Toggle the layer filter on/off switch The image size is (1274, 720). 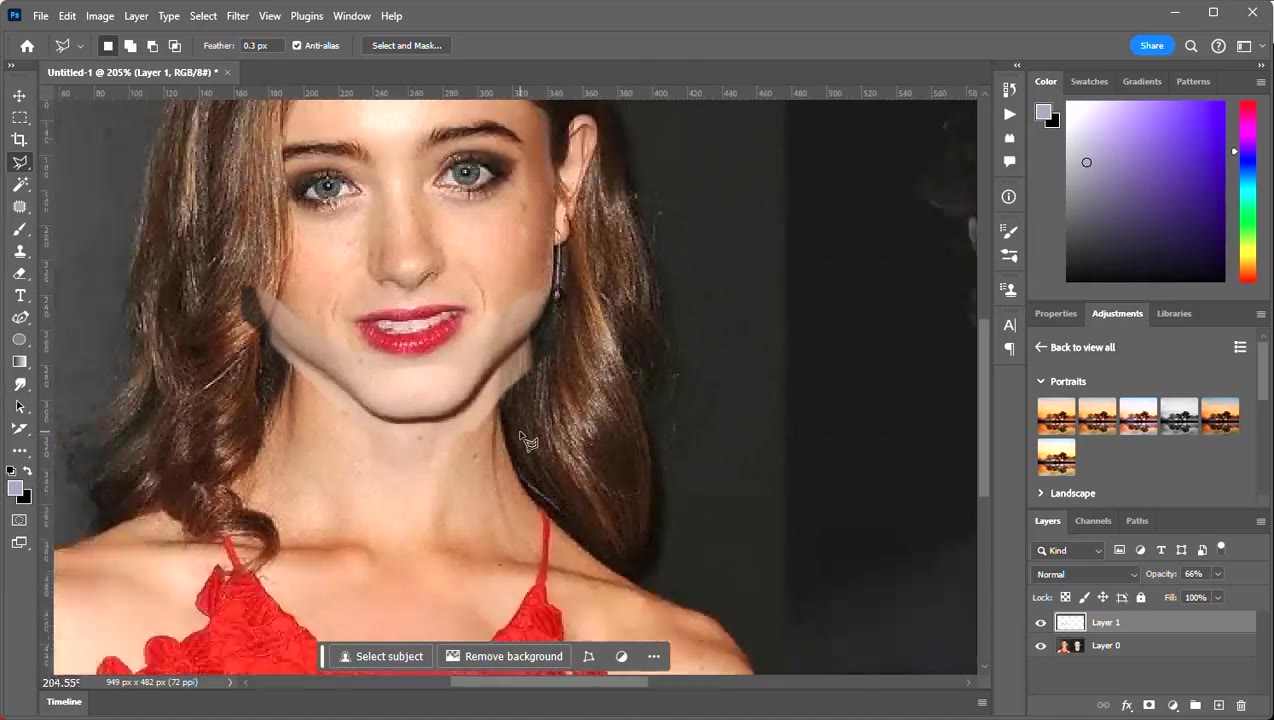1221,548
